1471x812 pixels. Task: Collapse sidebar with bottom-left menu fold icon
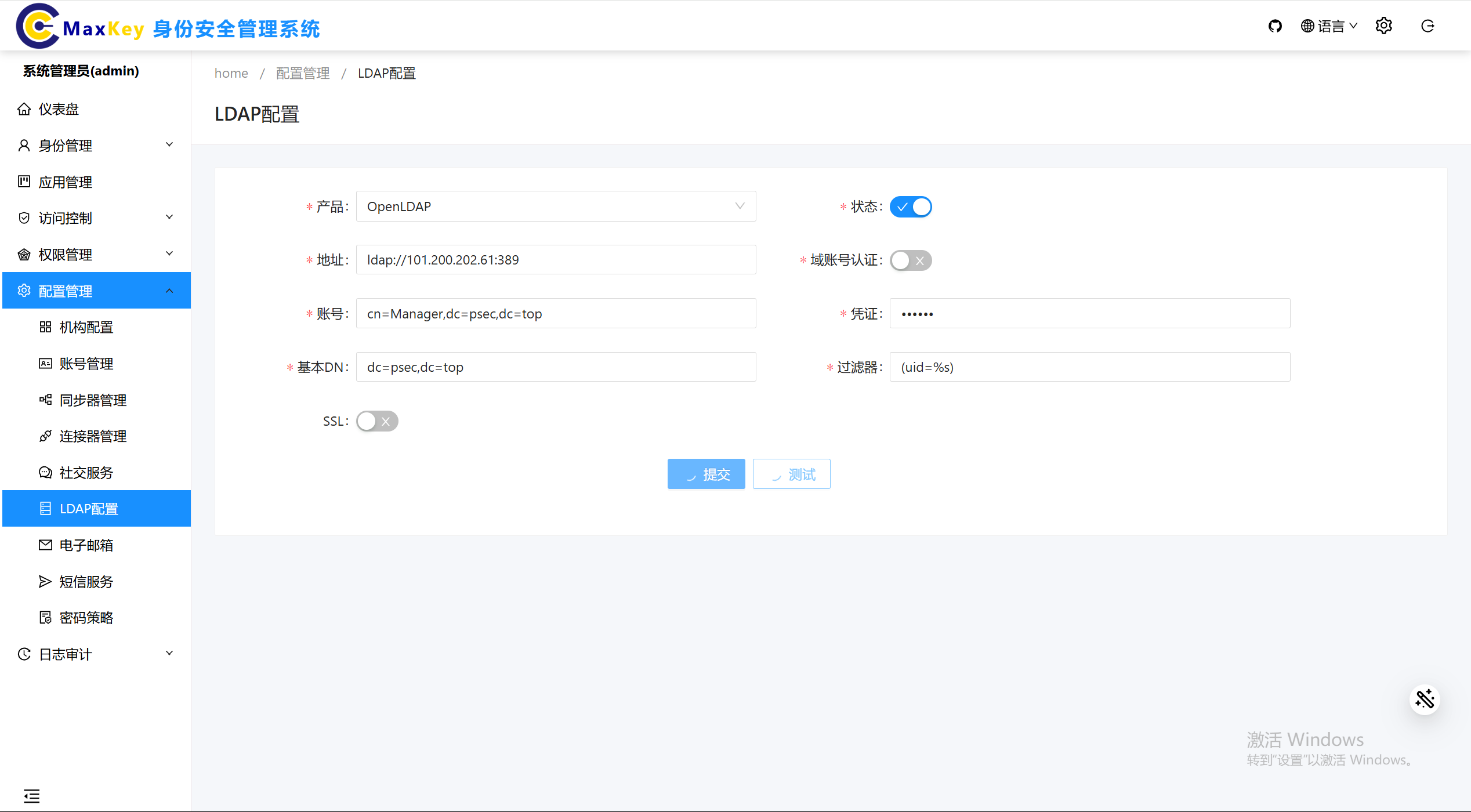click(x=31, y=796)
